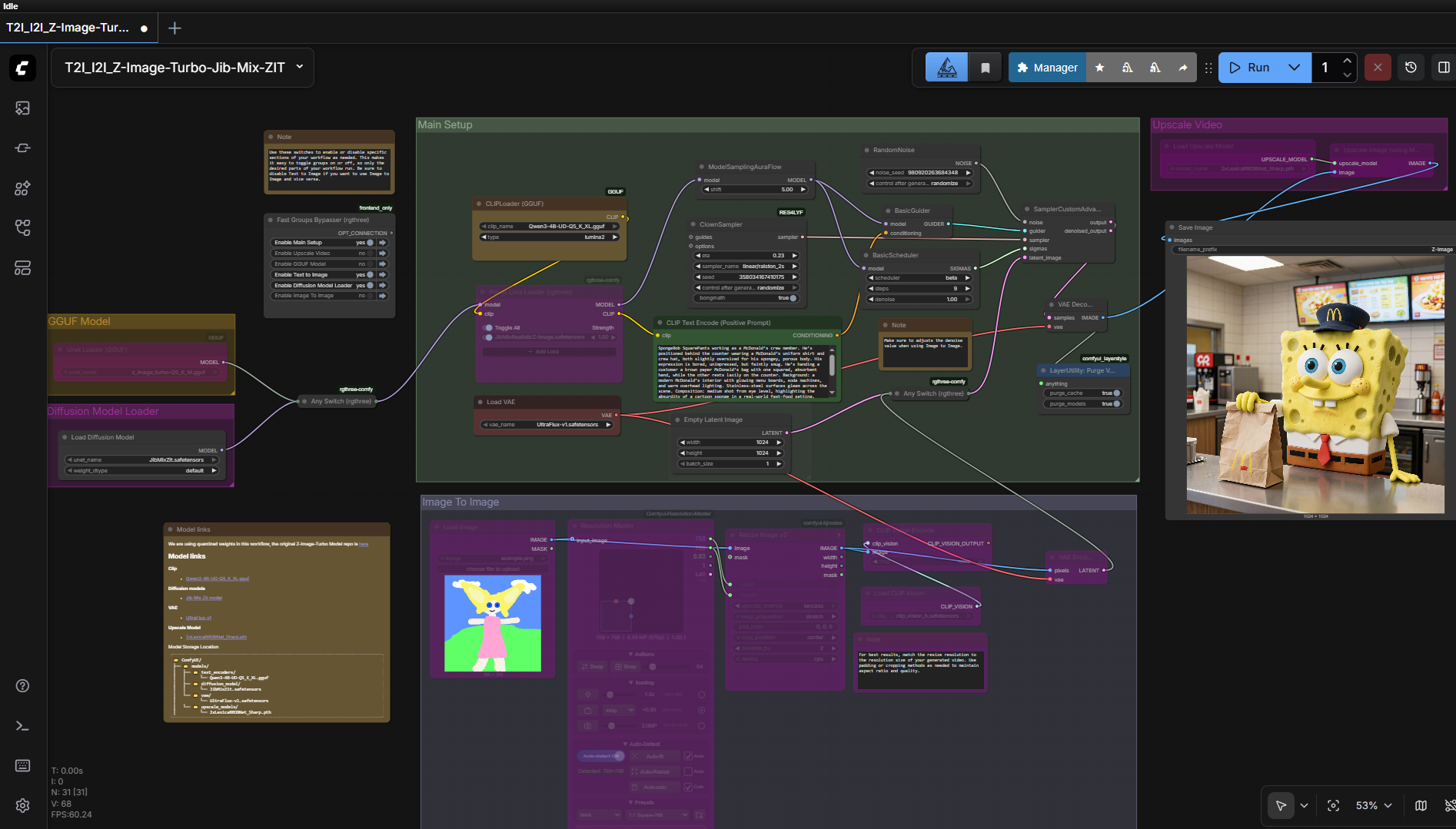The width and height of the screenshot is (1456, 829).
Task: Increase the batch count stepper
Action: tap(1347, 61)
